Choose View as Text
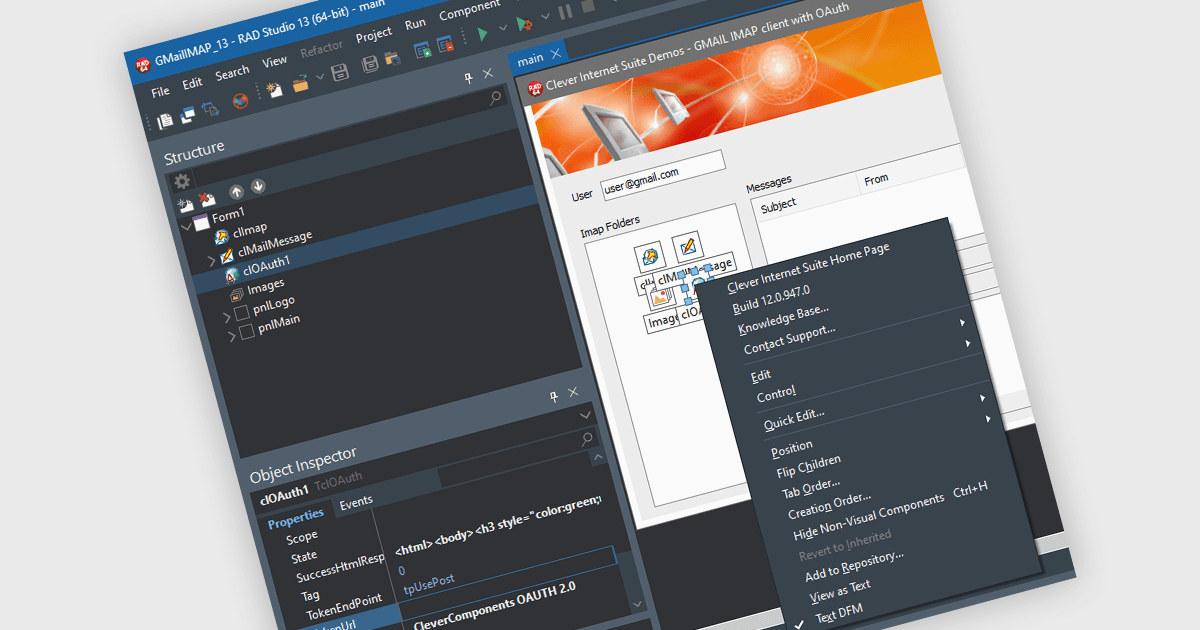The height and width of the screenshot is (630, 1200). click(x=840, y=591)
